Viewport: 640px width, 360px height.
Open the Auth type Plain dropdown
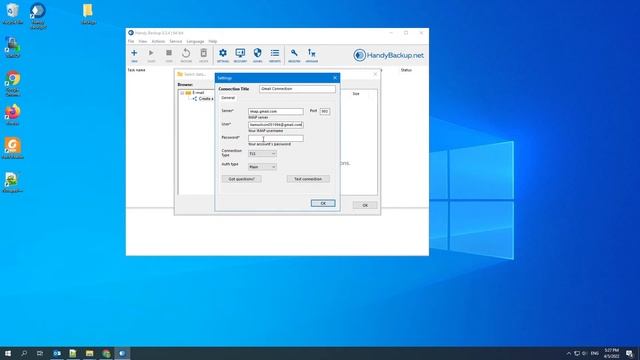coord(262,167)
